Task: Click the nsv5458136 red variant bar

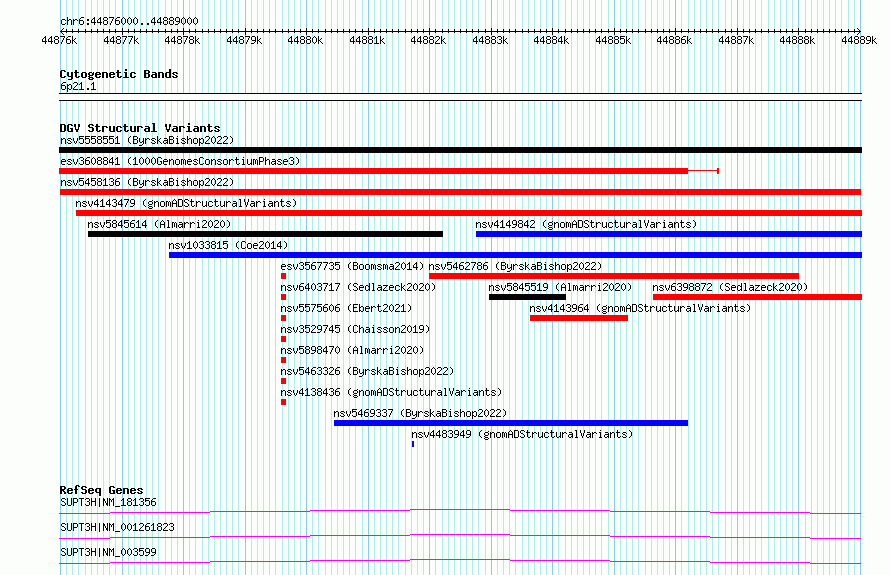Action: pos(460,192)
